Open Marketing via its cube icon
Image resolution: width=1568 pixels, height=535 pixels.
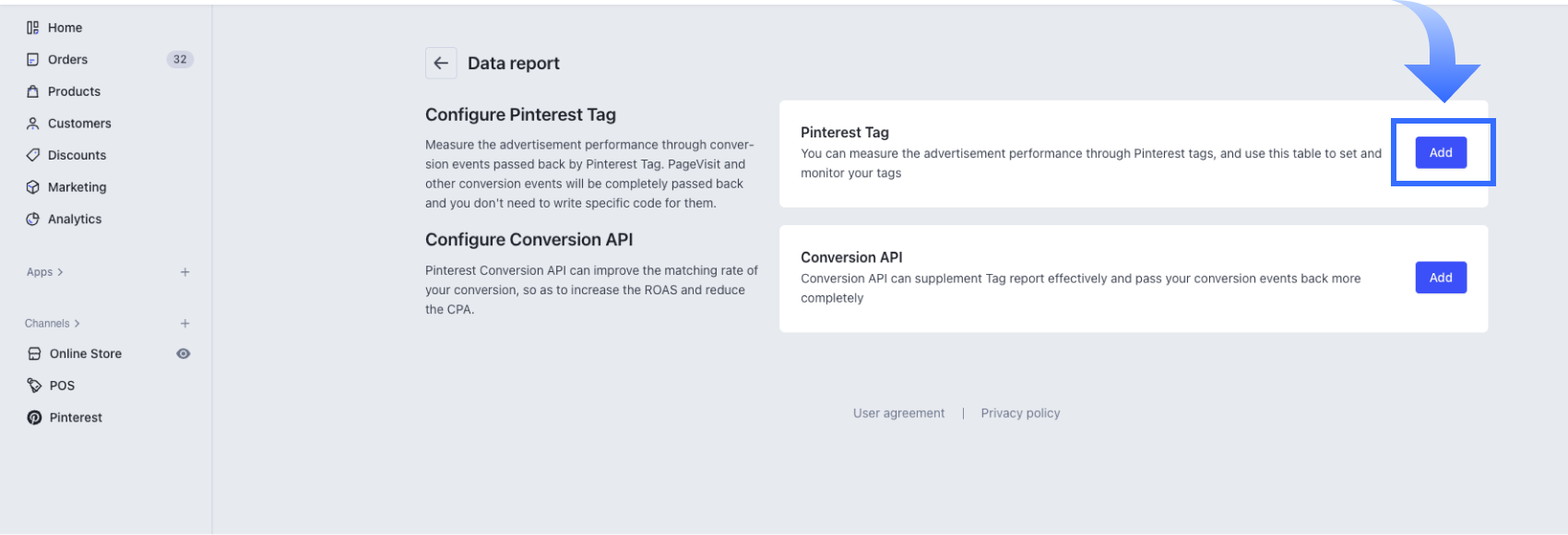pos(33,187)
